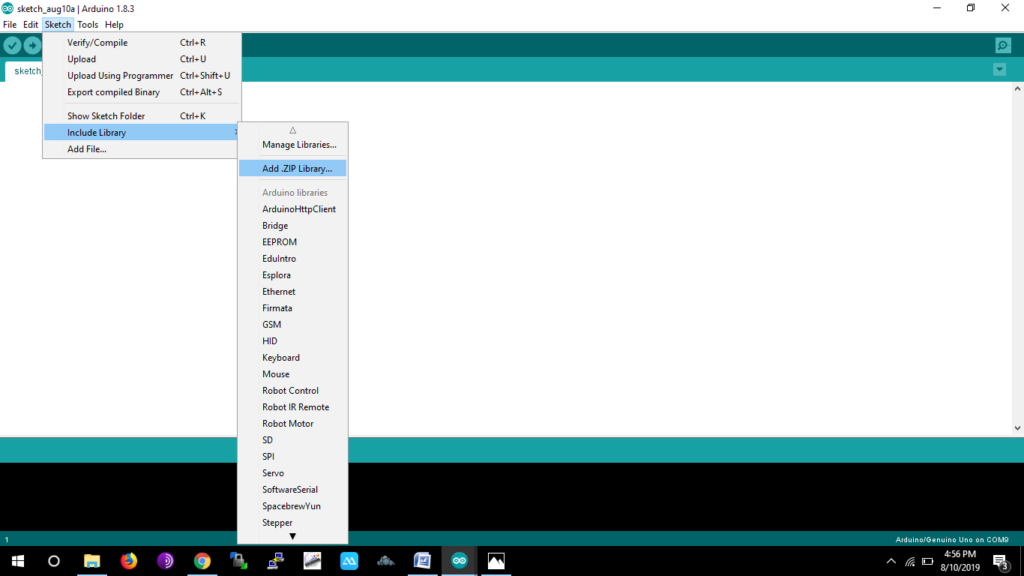Open the Tools menu
The image size is (1024, 576).
88,24
